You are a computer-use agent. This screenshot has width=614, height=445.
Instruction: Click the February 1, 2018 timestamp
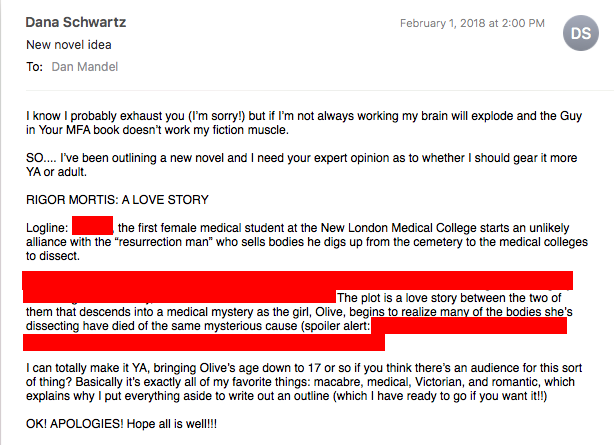472,23
